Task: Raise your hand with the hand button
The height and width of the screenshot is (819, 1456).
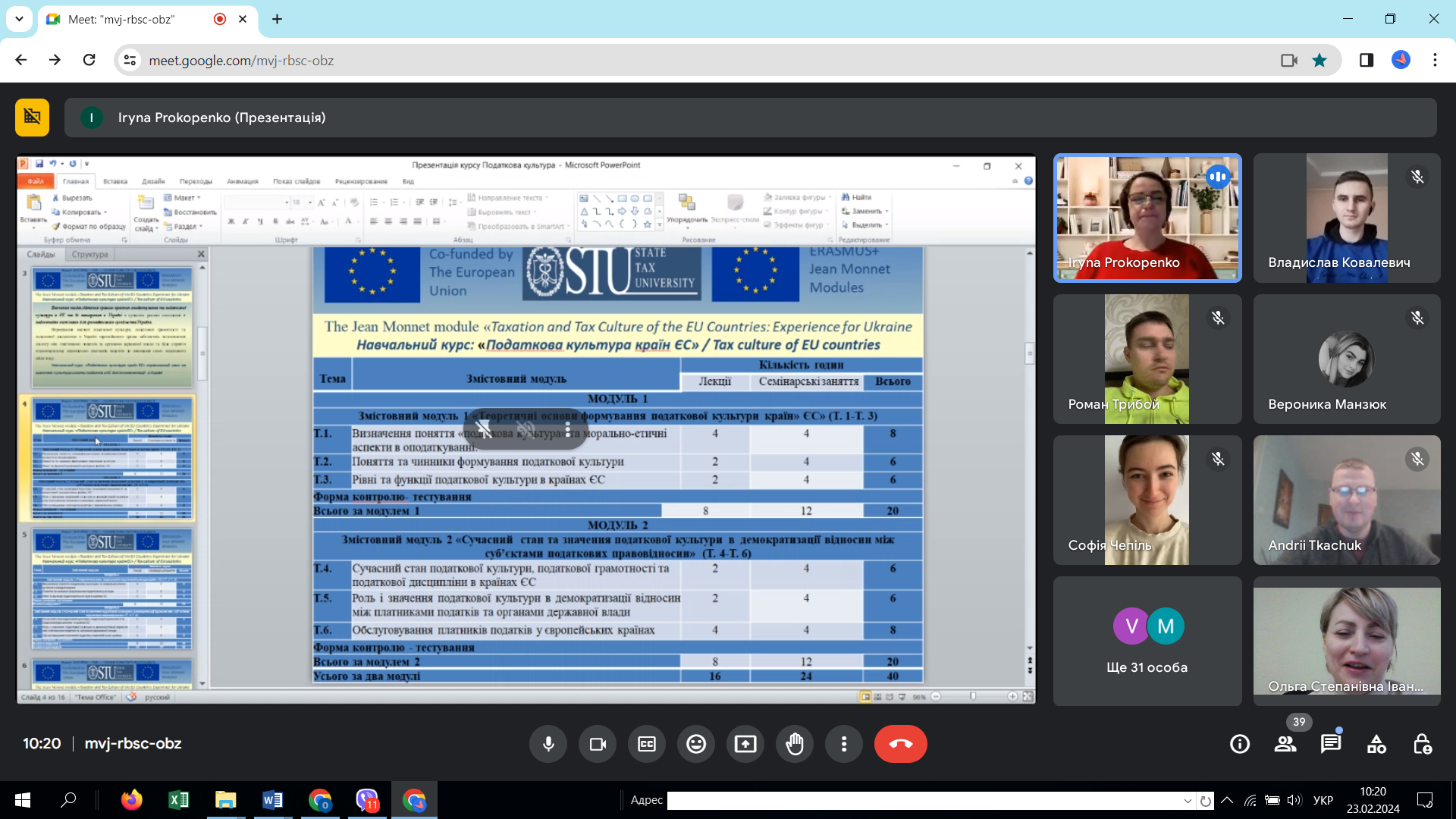Action: (795, 744)
